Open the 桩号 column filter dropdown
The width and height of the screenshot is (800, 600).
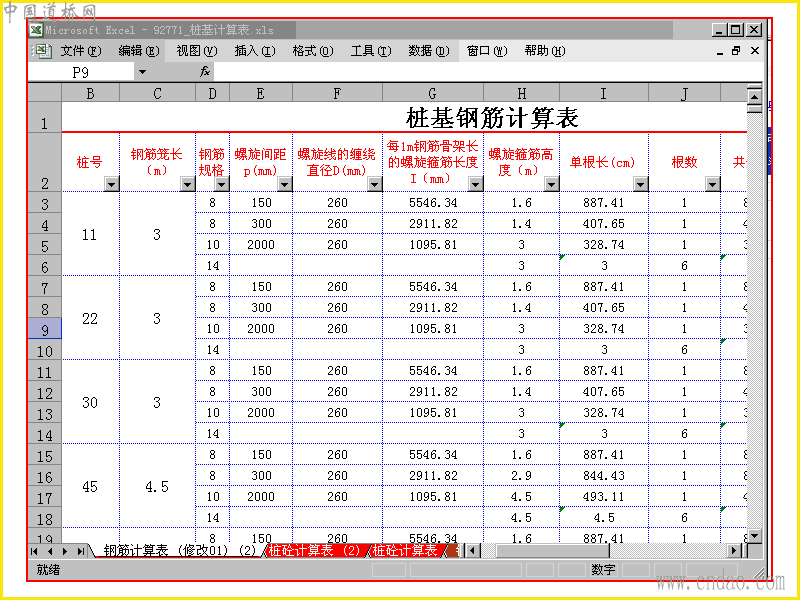click(111, 184)
